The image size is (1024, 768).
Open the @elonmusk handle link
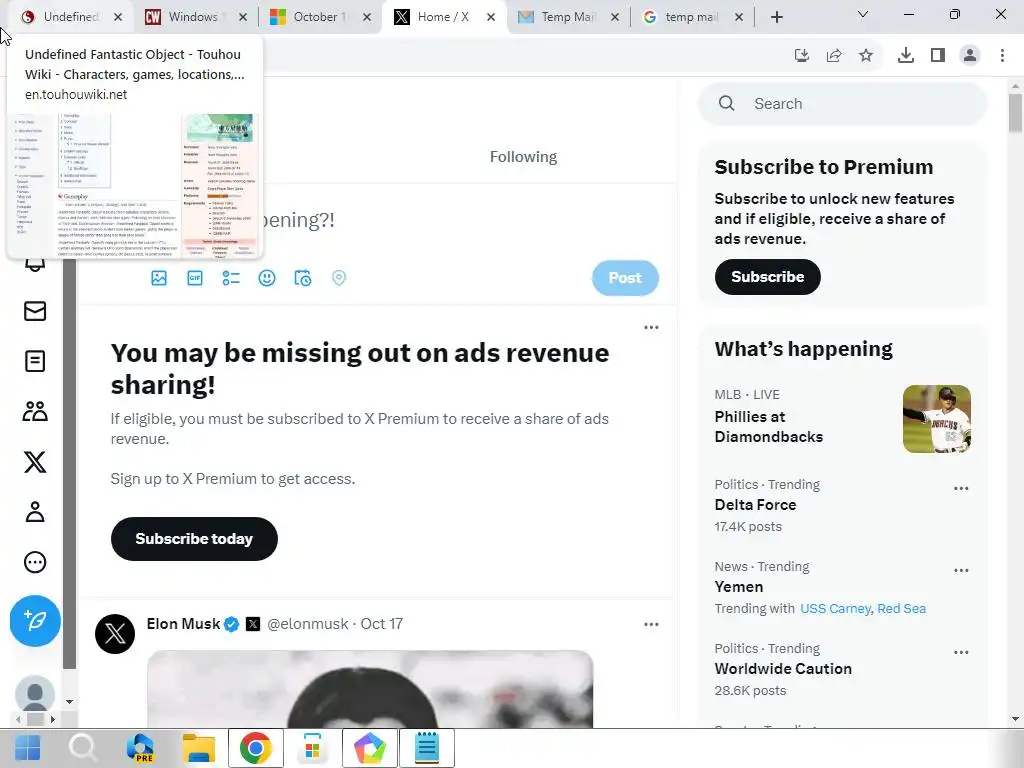(x=308, y=624)
